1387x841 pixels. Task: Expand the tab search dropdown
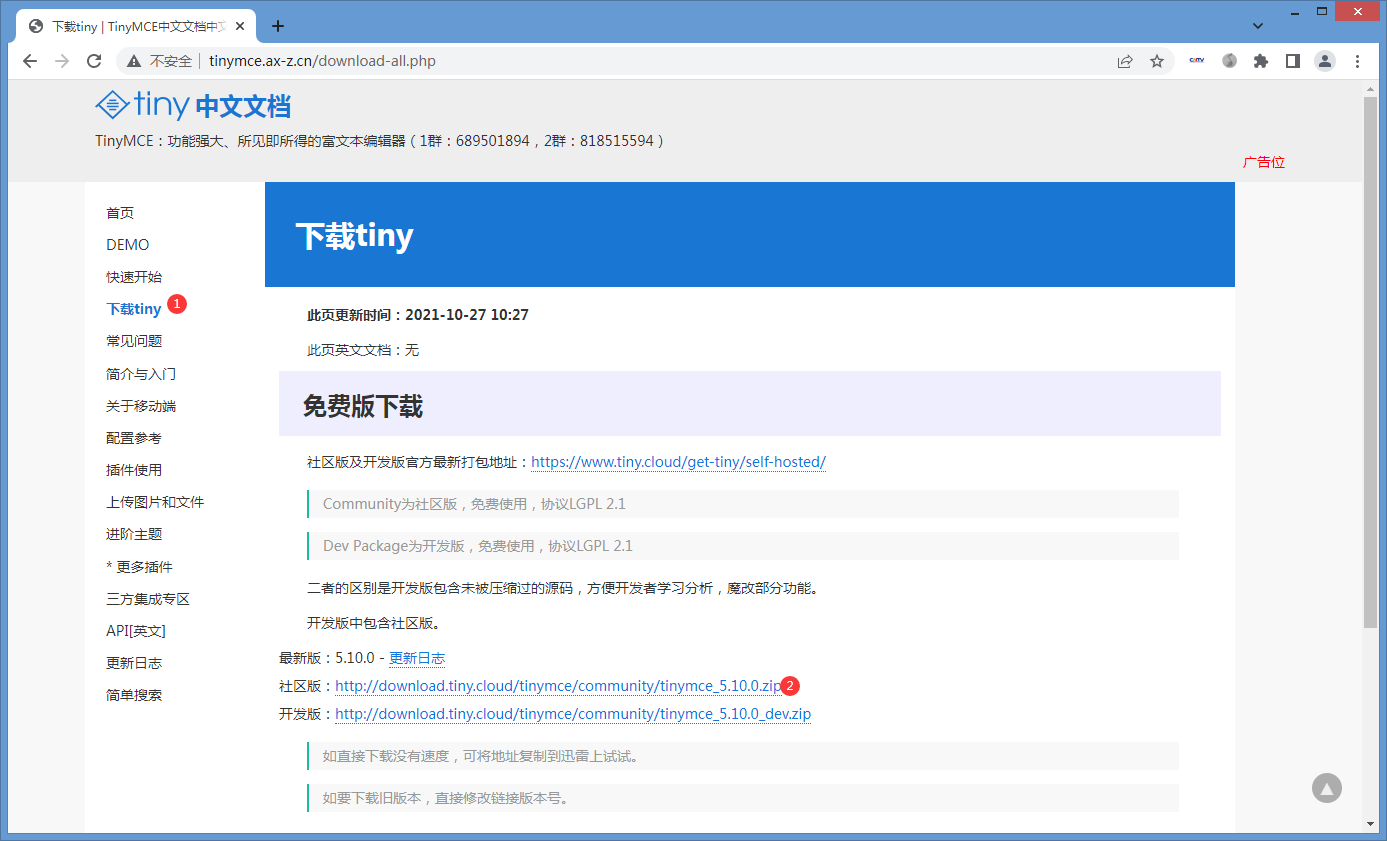pyautogui.click(x=1258, y=25)
